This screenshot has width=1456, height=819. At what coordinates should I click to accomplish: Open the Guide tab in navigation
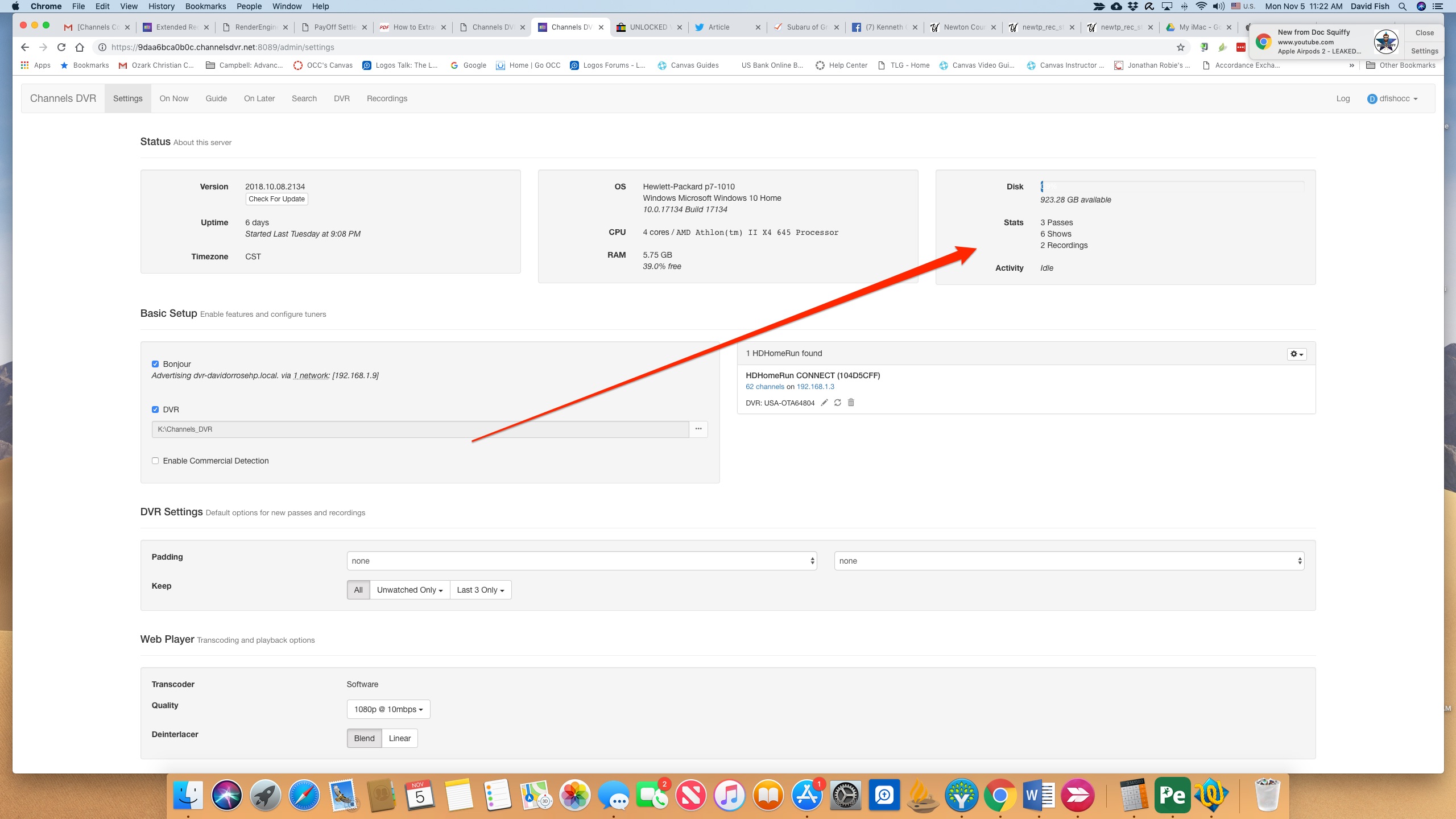click(216, 98)
